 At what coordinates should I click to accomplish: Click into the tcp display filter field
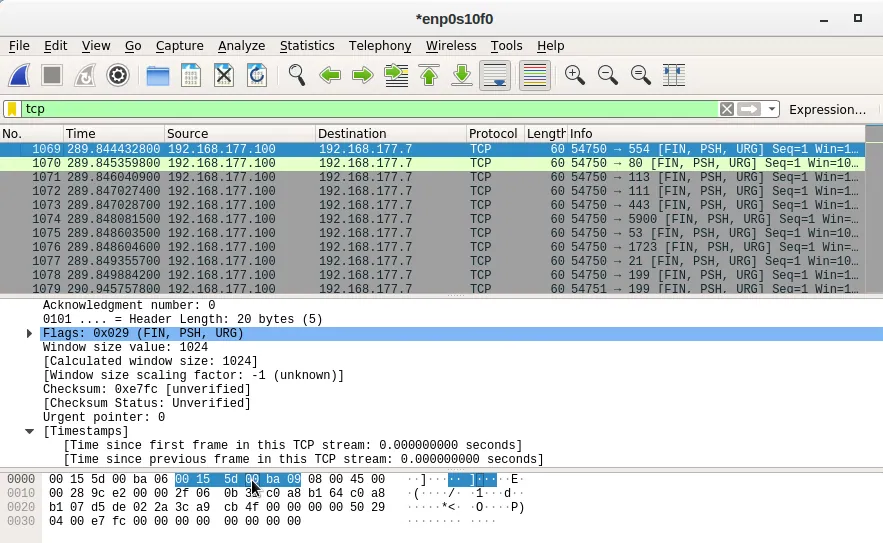369,109
